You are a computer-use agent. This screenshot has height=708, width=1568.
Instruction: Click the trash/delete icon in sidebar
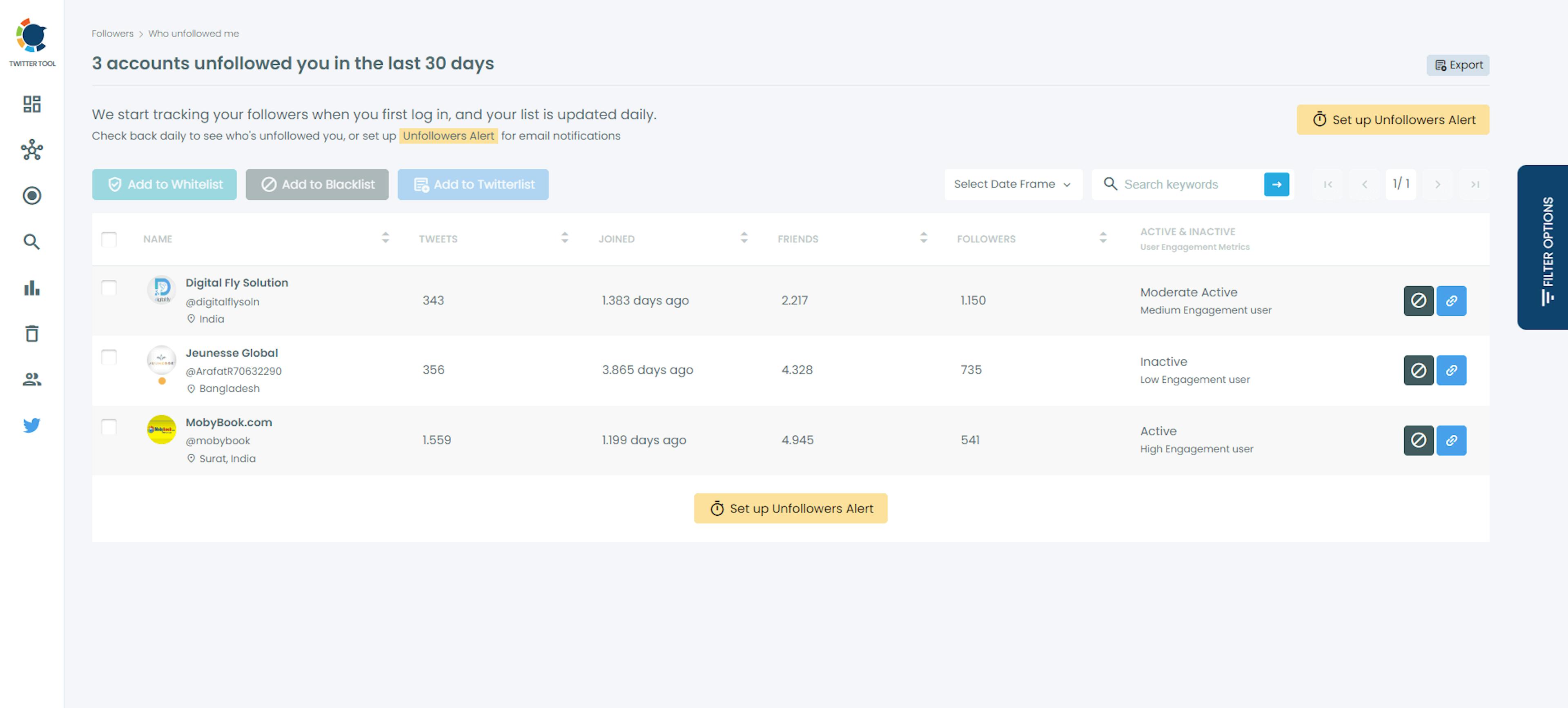tap(31, 333)
